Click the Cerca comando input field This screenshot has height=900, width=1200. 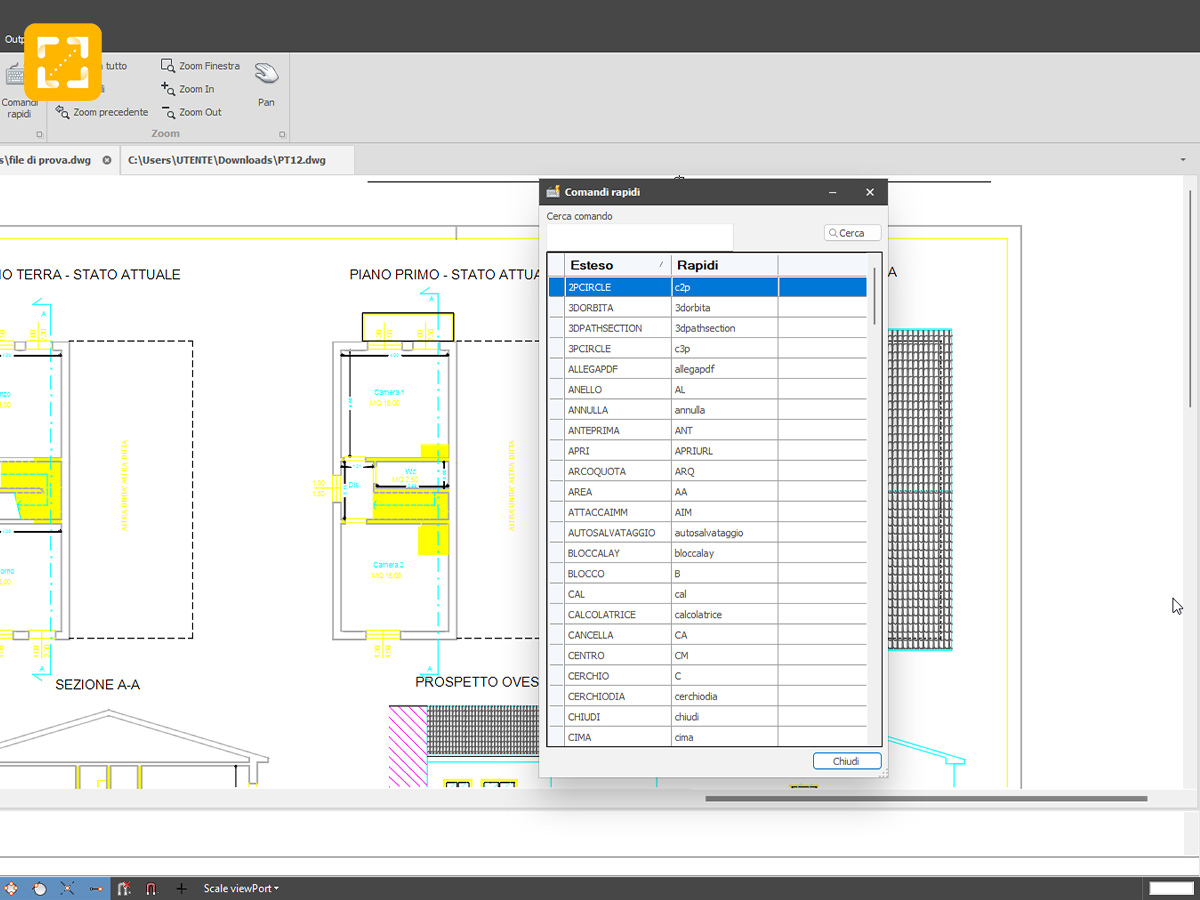640,236
